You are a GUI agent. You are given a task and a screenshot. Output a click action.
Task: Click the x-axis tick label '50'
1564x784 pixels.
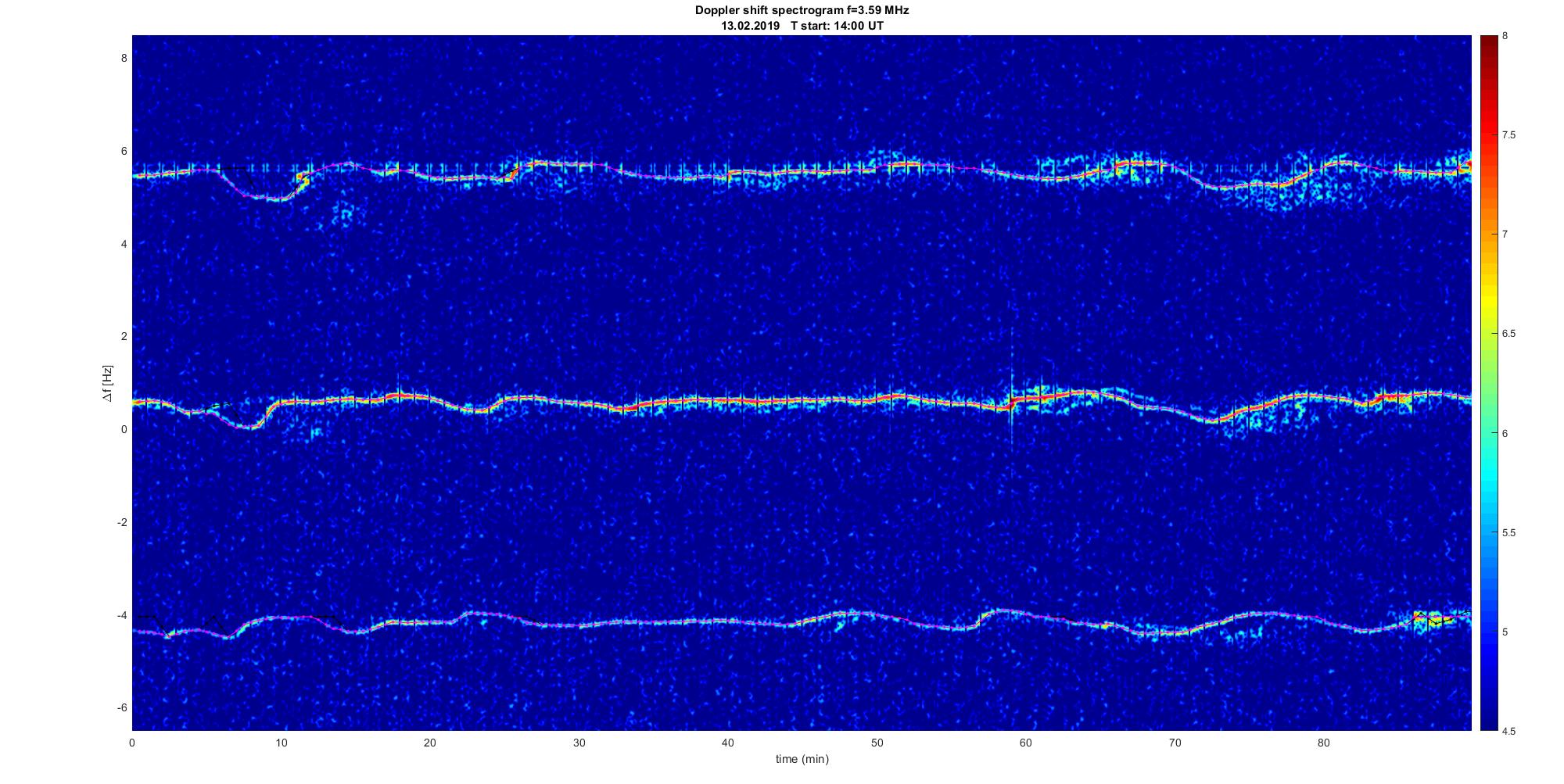(x=877, y=743)
